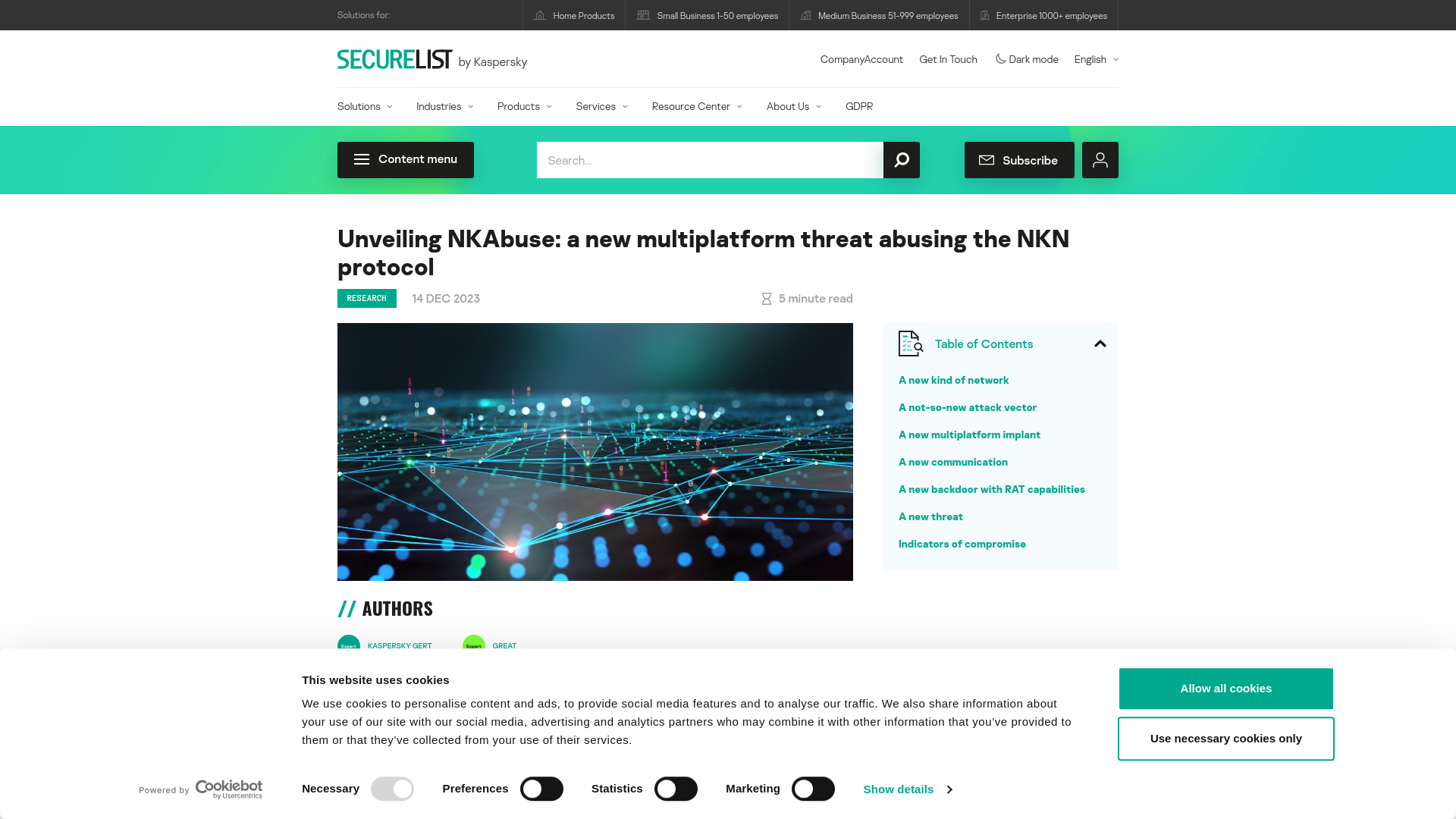Click the reading time clock icon
This screenshot has width=1456, height=819.
click(766, 298)
